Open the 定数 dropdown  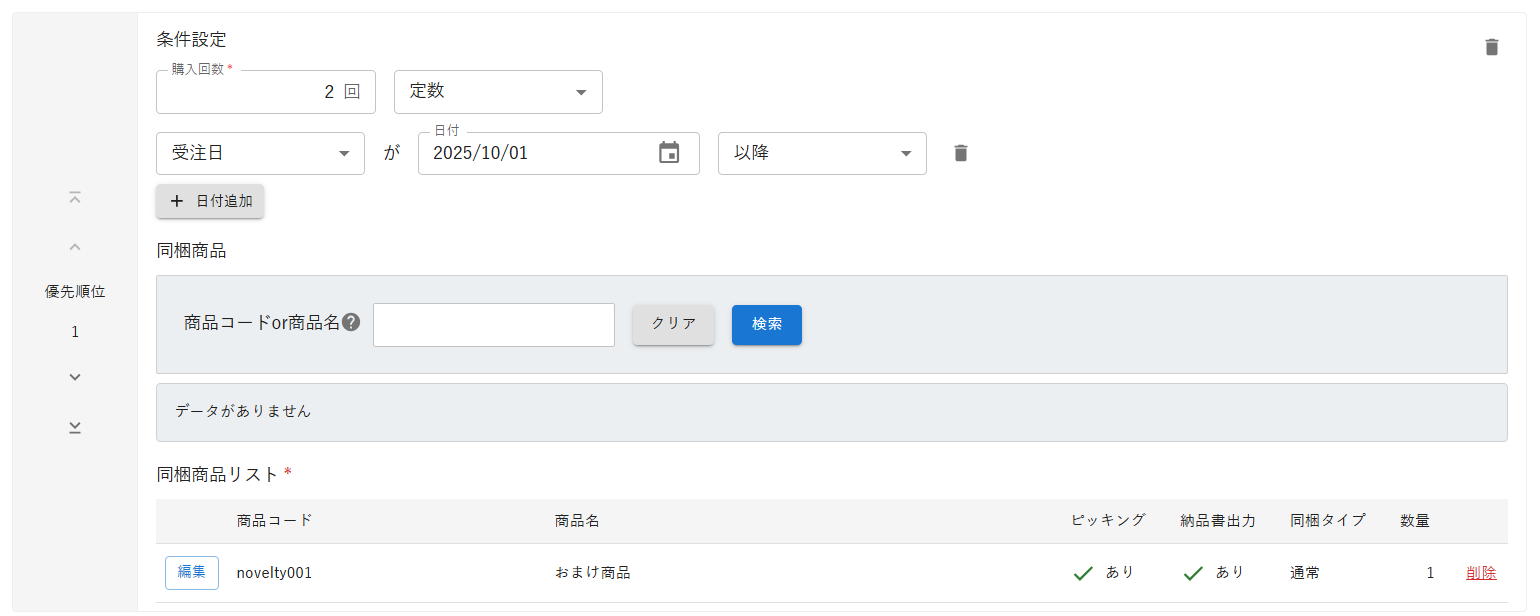(x=498, y=92)
